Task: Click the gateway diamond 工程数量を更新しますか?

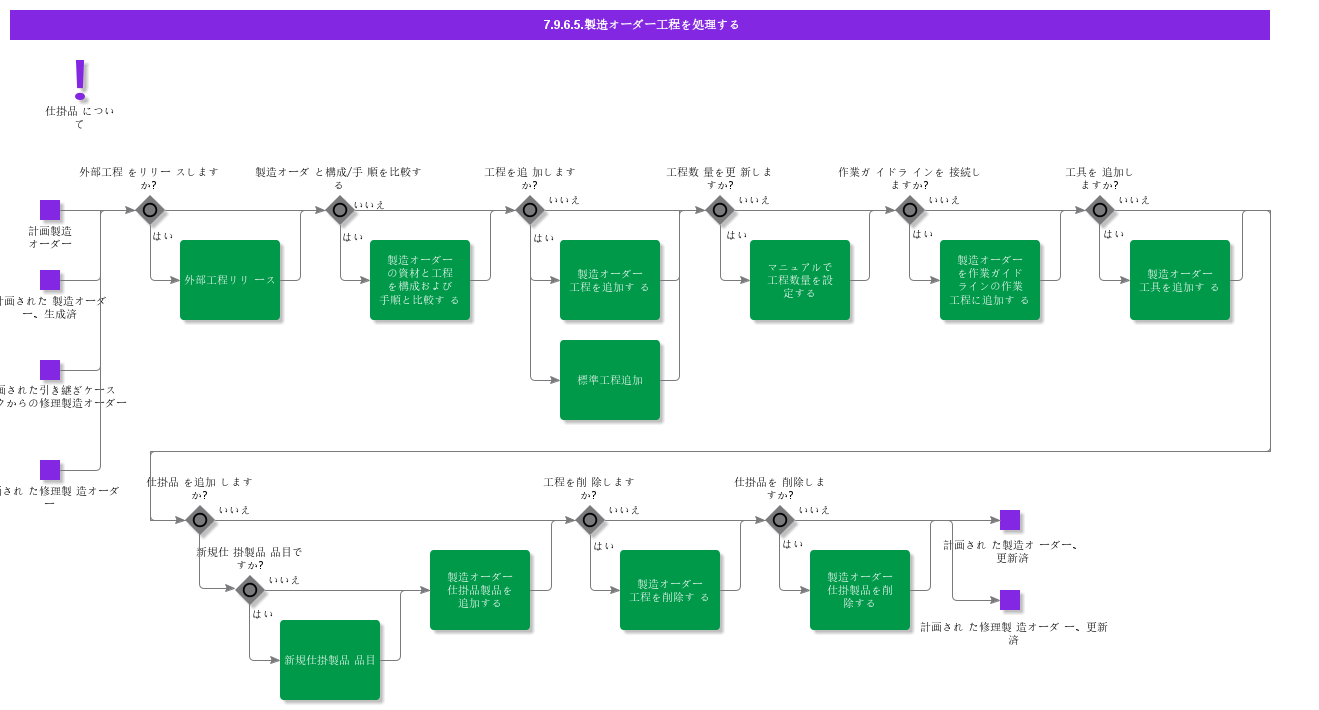Action: tap(720, 210)
